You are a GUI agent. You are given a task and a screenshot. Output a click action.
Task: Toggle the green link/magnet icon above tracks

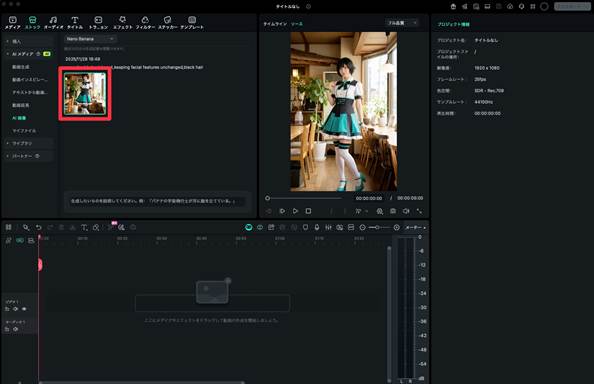click(20, 240)
